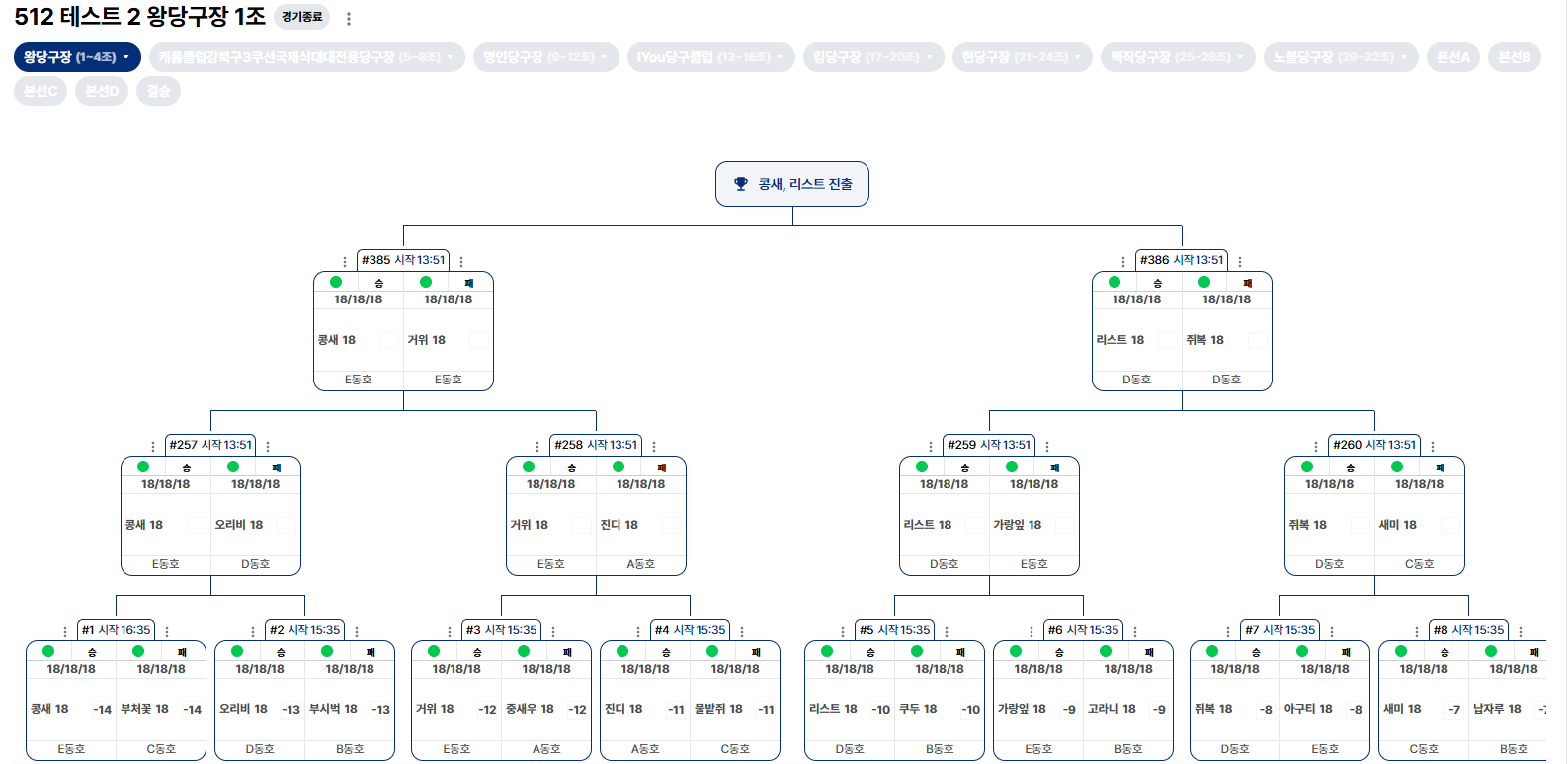Expand the 왕당구장 (1~4조) dropdown

[x=77, y=57]
